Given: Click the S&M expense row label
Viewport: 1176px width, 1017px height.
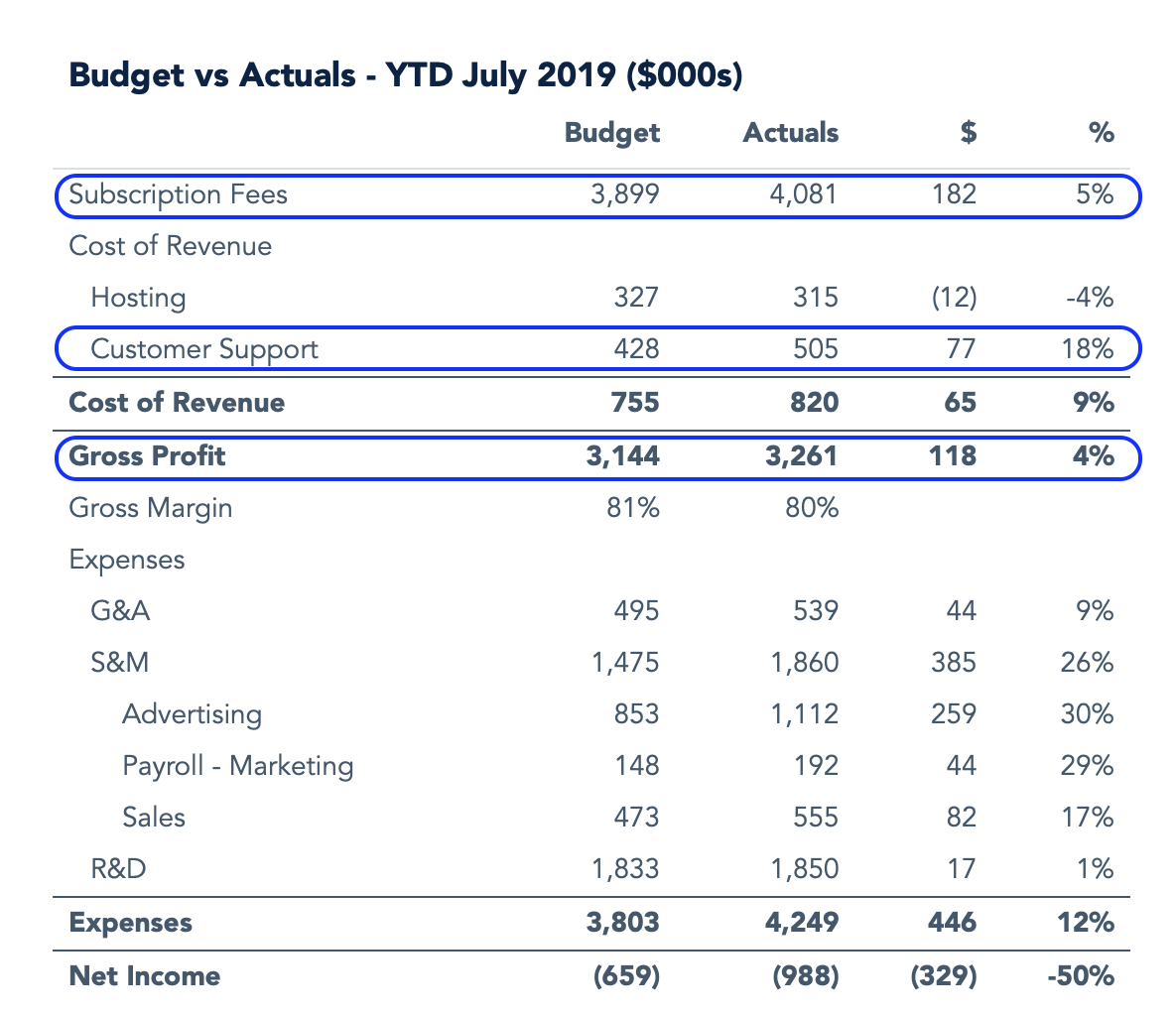Looking at the screenshot, I should tap(120, 663).
